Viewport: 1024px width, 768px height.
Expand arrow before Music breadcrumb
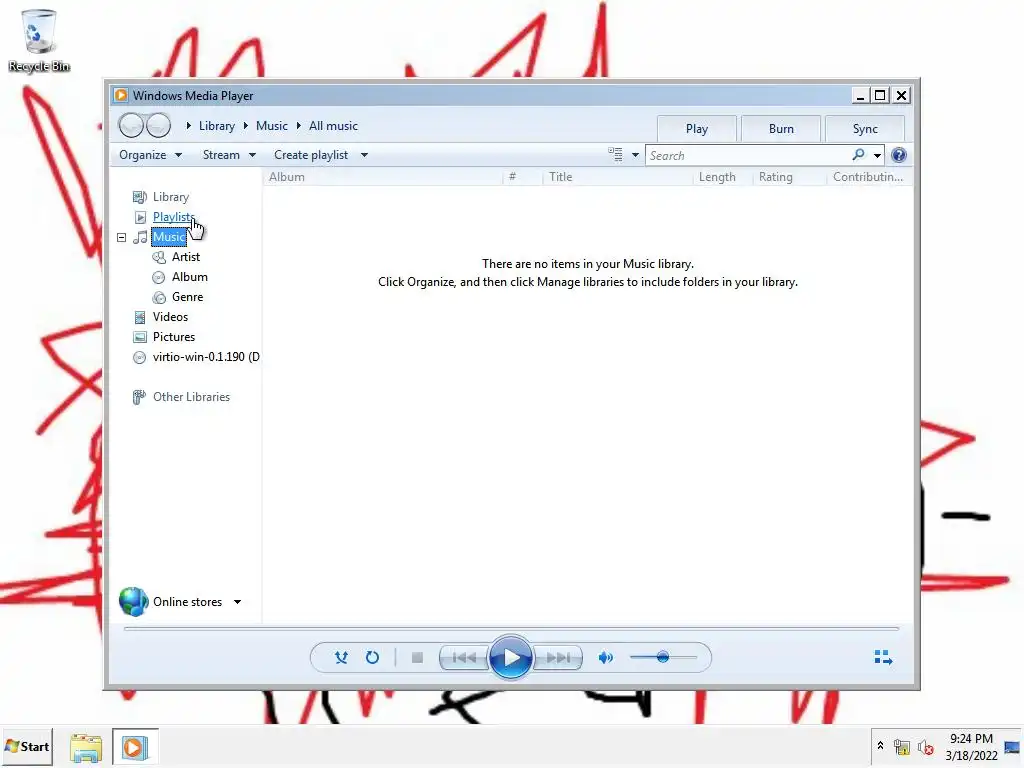pyautogui.click(x=246, y=125)
